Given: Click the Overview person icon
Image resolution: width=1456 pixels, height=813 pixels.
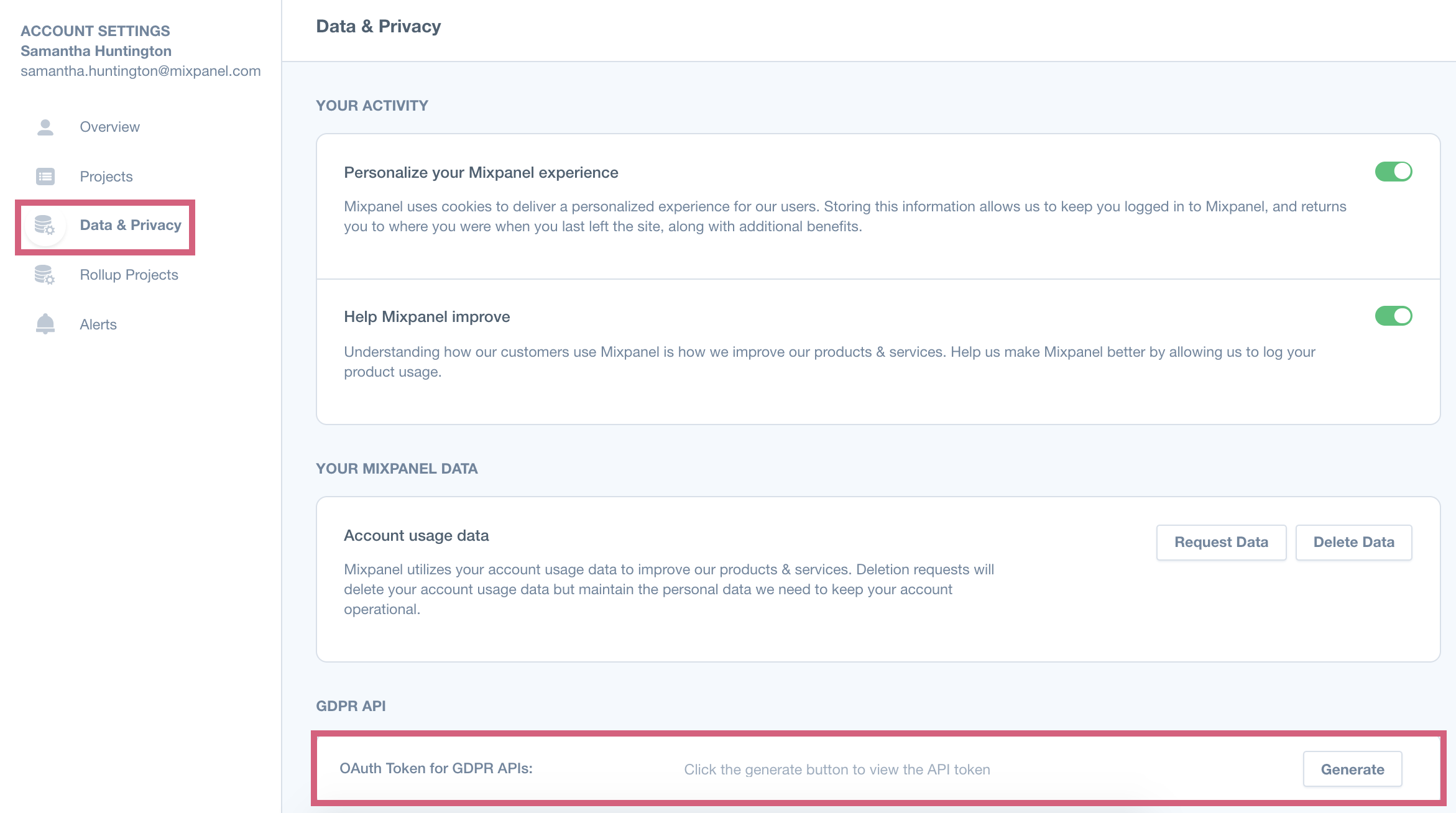Looking at the screenshot, I should tap(45, 127).
